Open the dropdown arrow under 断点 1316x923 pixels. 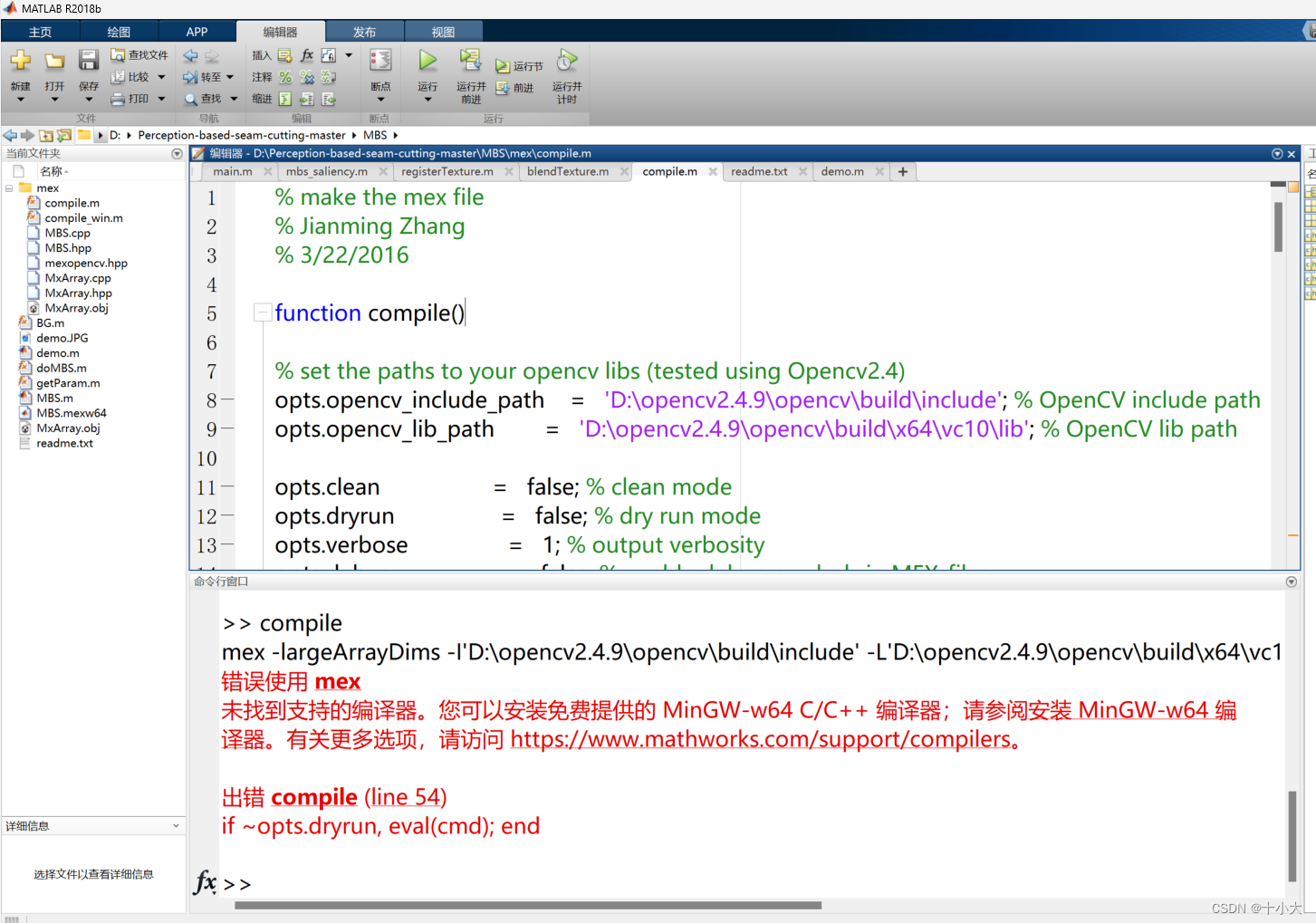pos(380,100)
